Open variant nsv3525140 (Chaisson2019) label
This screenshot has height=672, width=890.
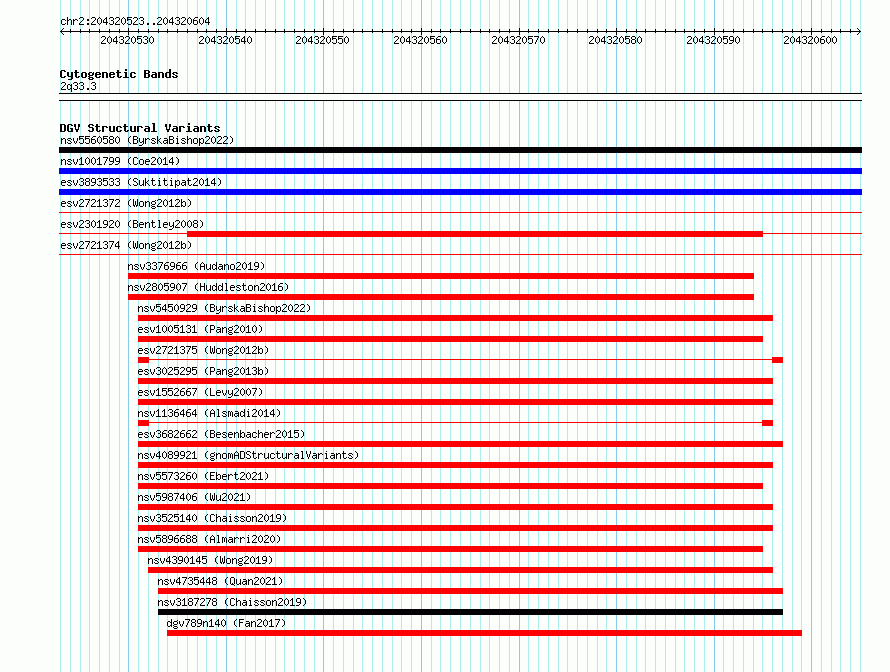point(212,518)
